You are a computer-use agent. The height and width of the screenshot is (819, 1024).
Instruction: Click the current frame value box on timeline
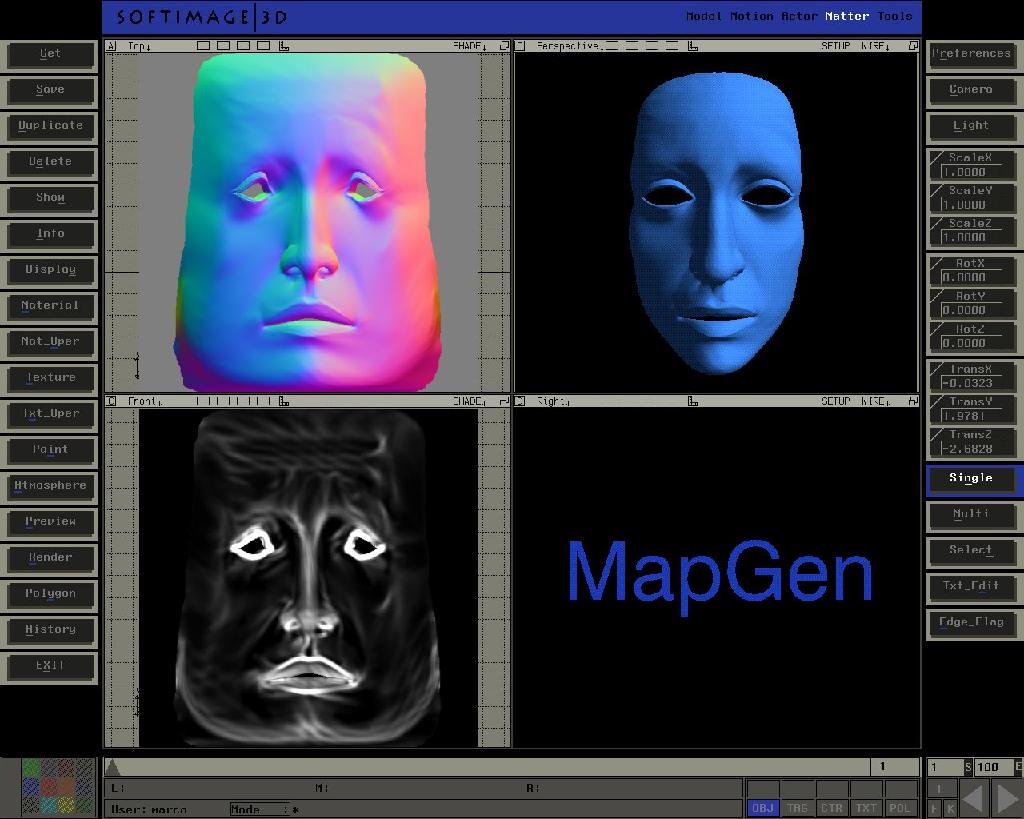tap(895, 767)
